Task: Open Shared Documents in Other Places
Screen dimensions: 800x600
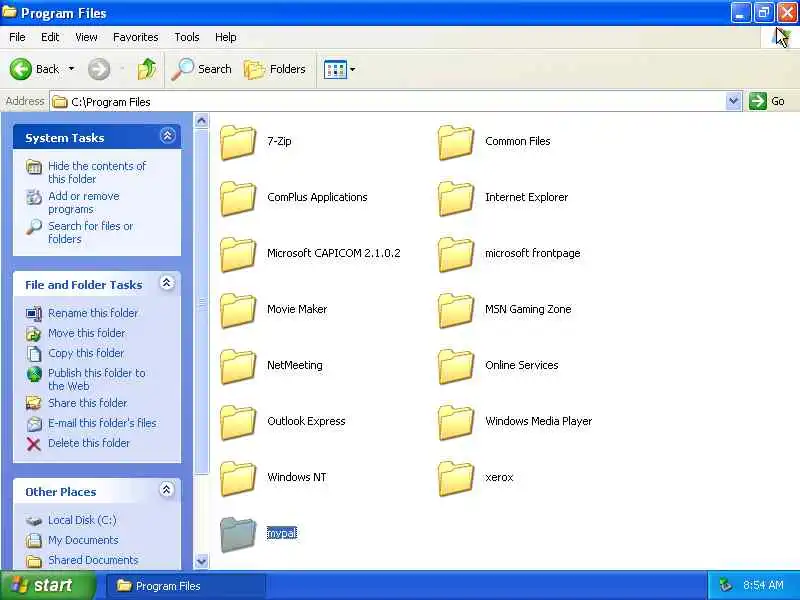Action: coord(93,559)
